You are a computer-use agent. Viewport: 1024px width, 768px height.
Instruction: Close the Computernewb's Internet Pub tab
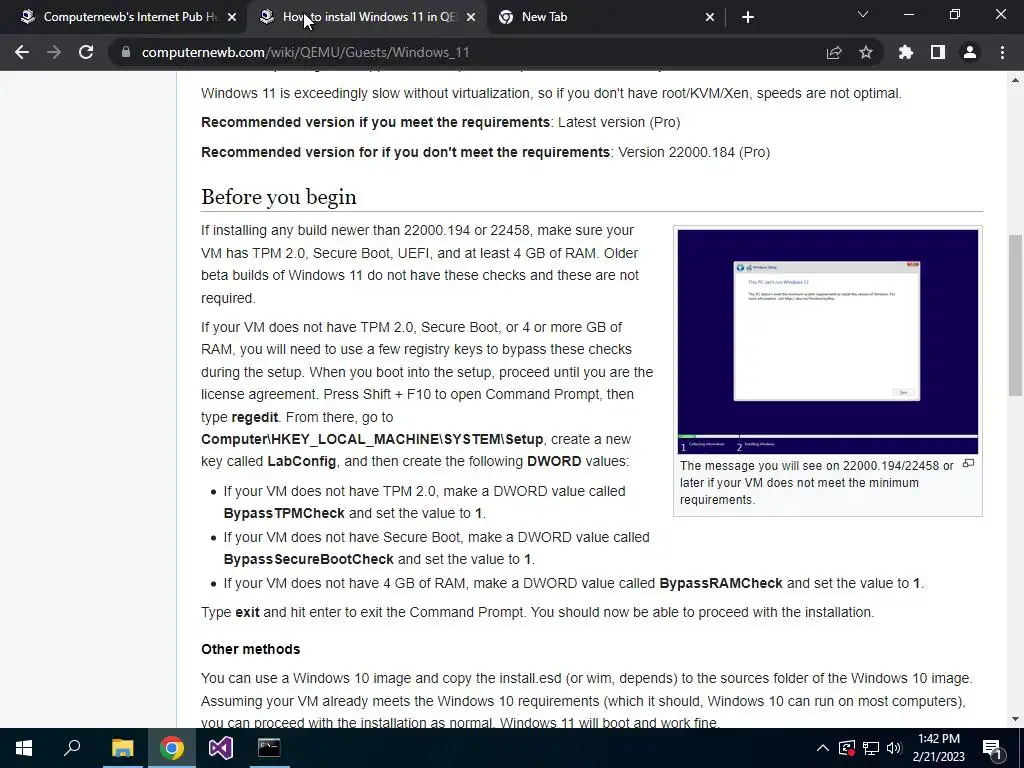point(232,17)
